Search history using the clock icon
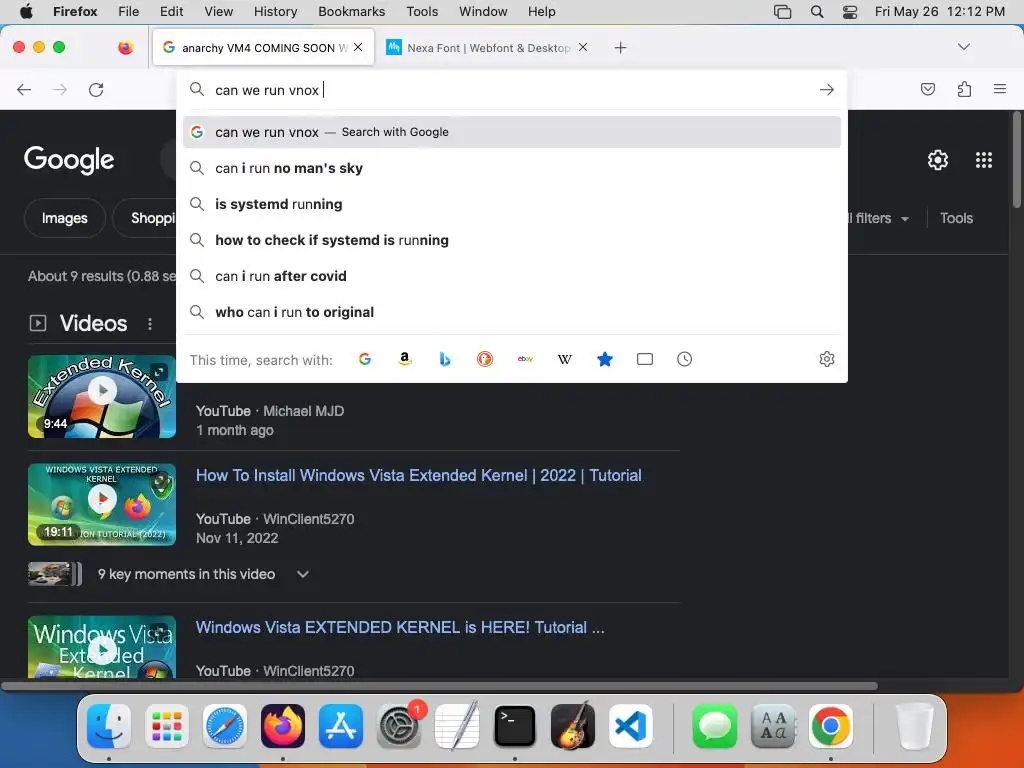 (x=684, y=359)
